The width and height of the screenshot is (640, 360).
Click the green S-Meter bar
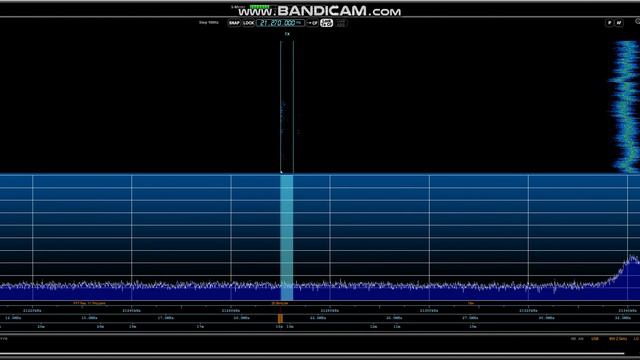[260, 7]
